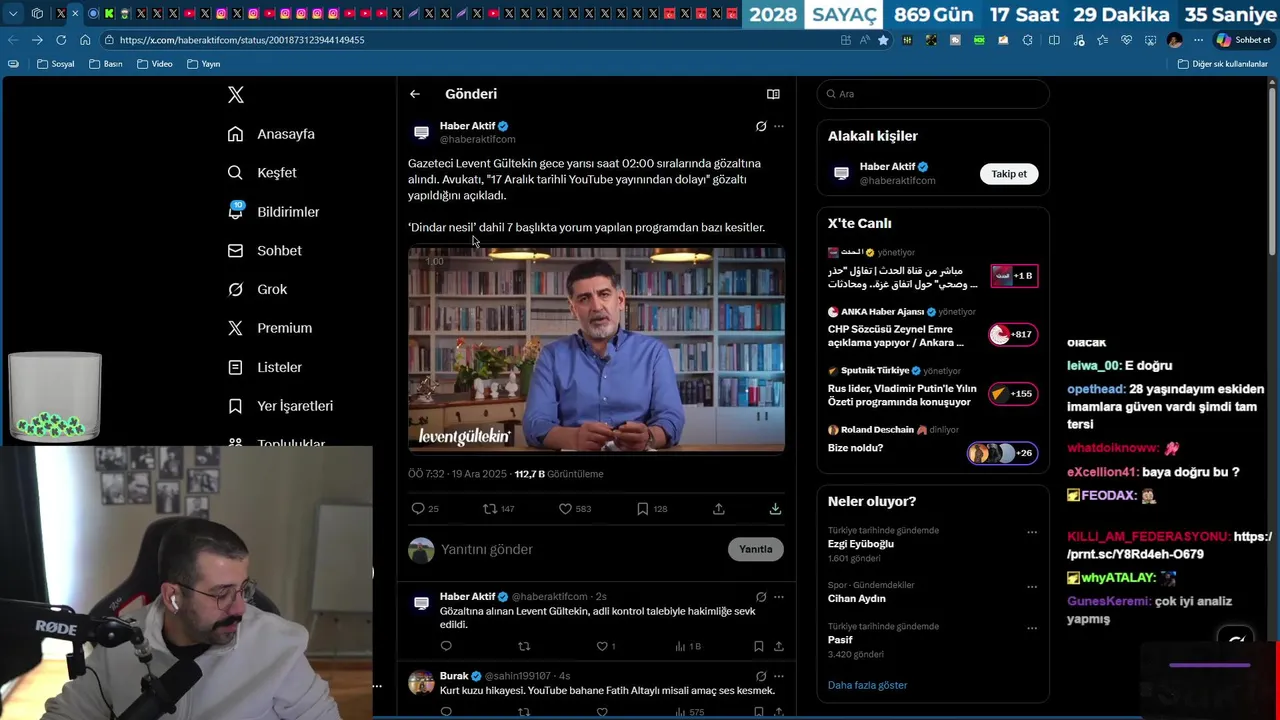This screenshot has height=720, width=1280.
Task: Open more options on Haber Aktif reply
Action: [779, 597]
